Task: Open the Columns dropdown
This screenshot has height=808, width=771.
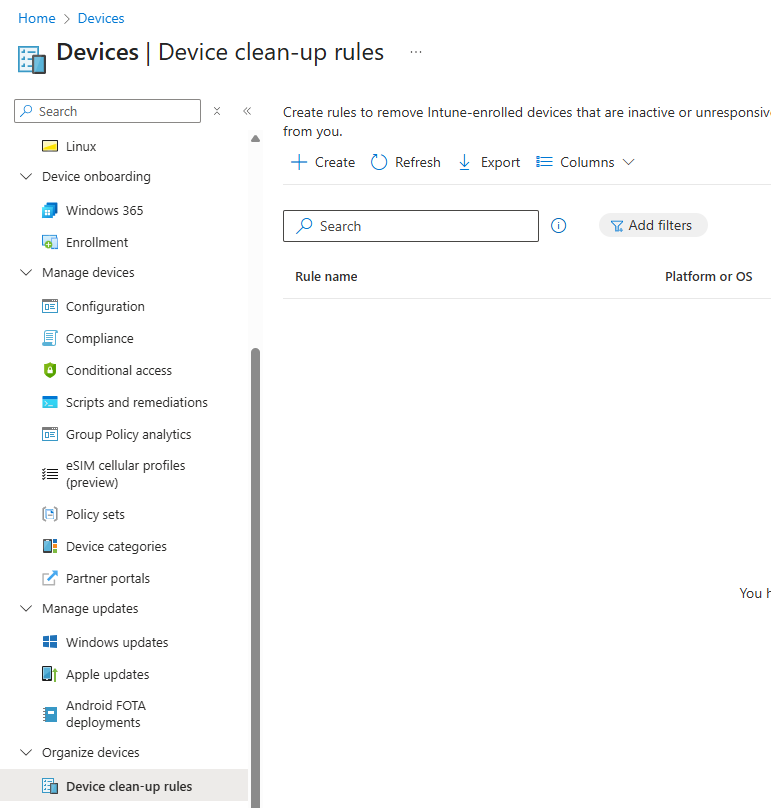Action: point(585,162)
